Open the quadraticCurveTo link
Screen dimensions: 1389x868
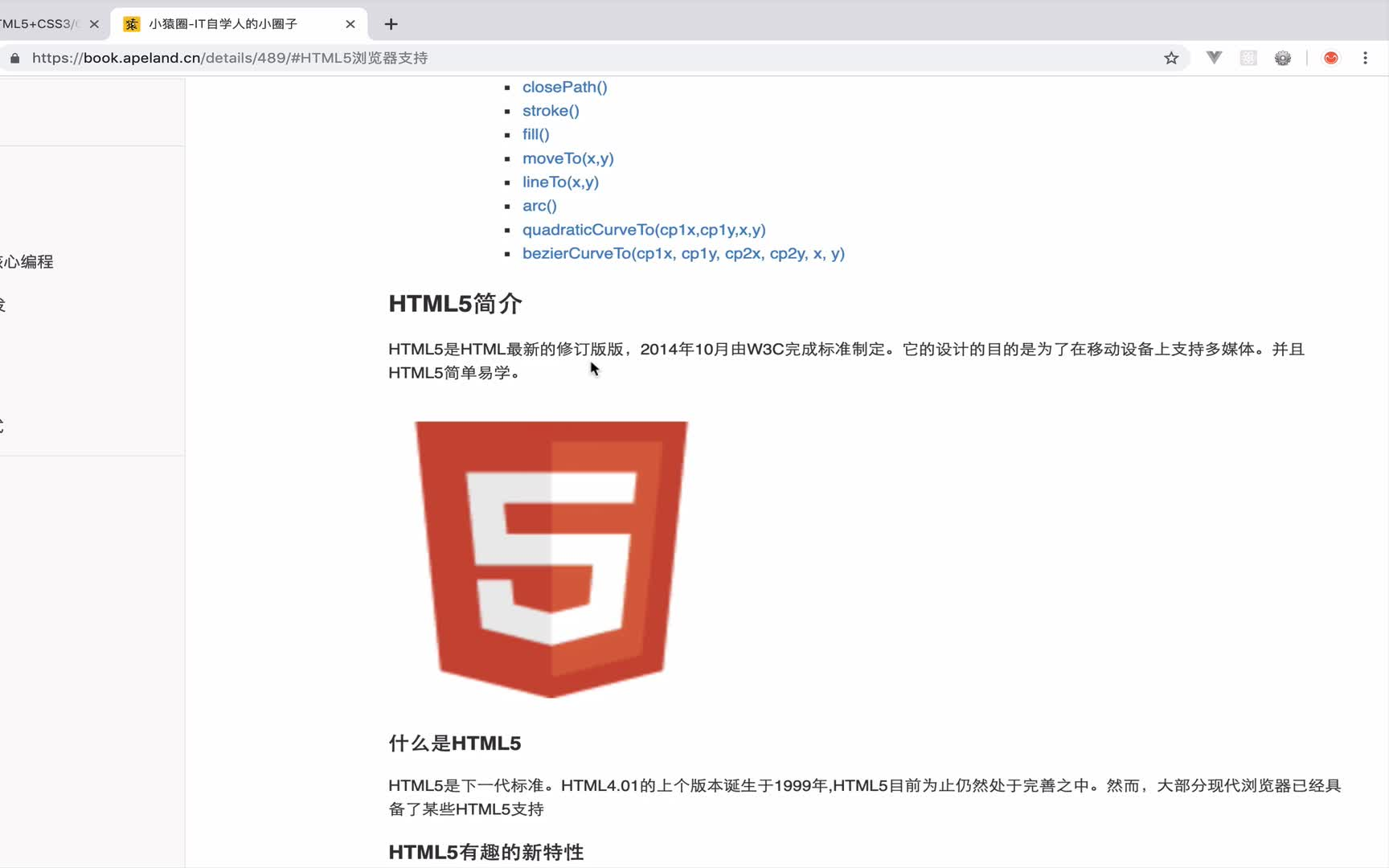tap(644, 230)
